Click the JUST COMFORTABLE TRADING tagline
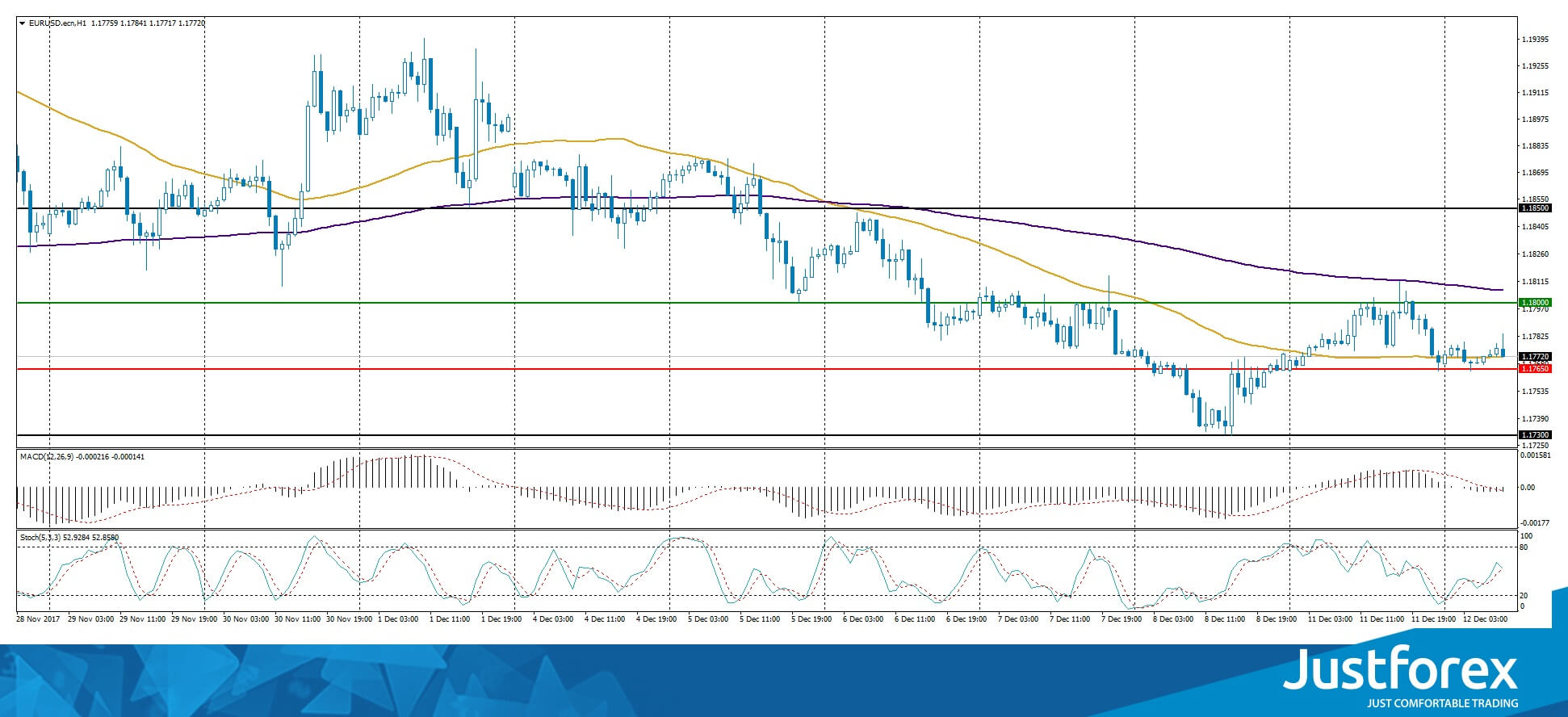This screenshot has height=717, width=1568. [x=1442, y=703]
